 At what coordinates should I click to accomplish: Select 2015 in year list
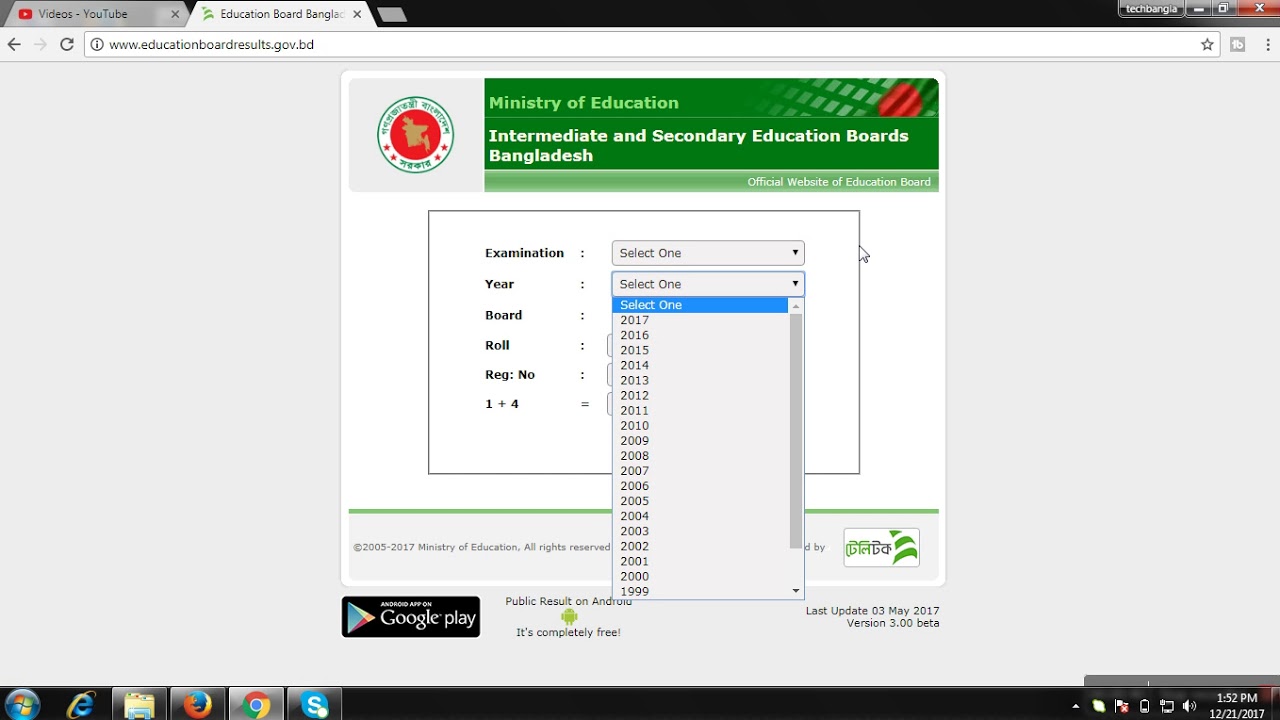click(700, 350)
